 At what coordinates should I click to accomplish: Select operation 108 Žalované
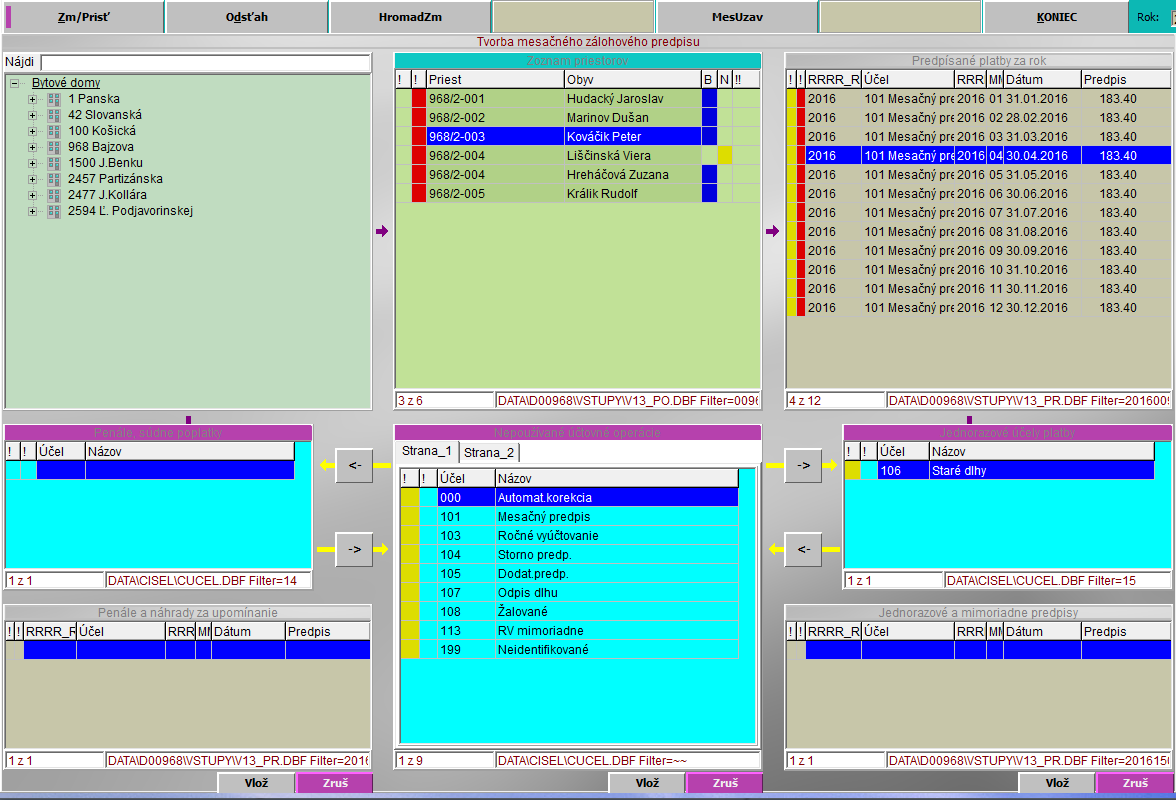[x=569, y=612]
